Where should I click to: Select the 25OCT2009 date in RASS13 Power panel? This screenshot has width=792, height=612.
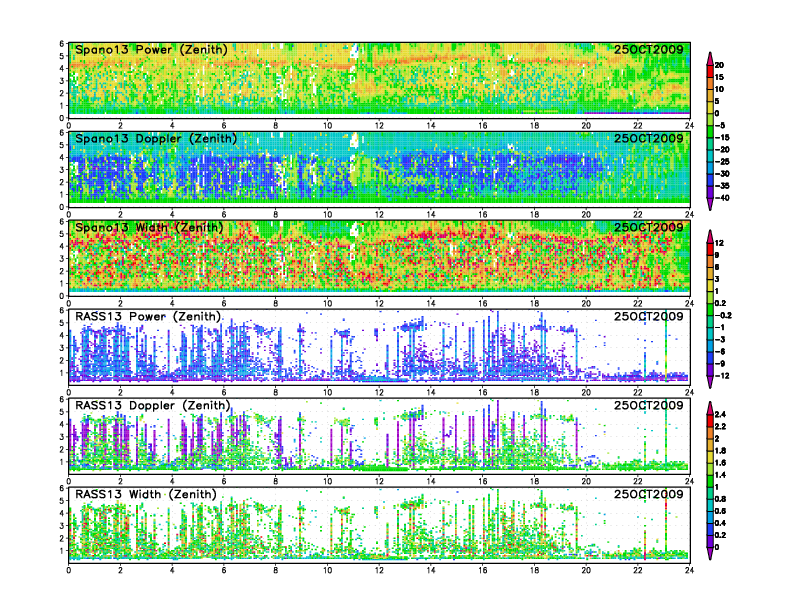tap(649, 316)
